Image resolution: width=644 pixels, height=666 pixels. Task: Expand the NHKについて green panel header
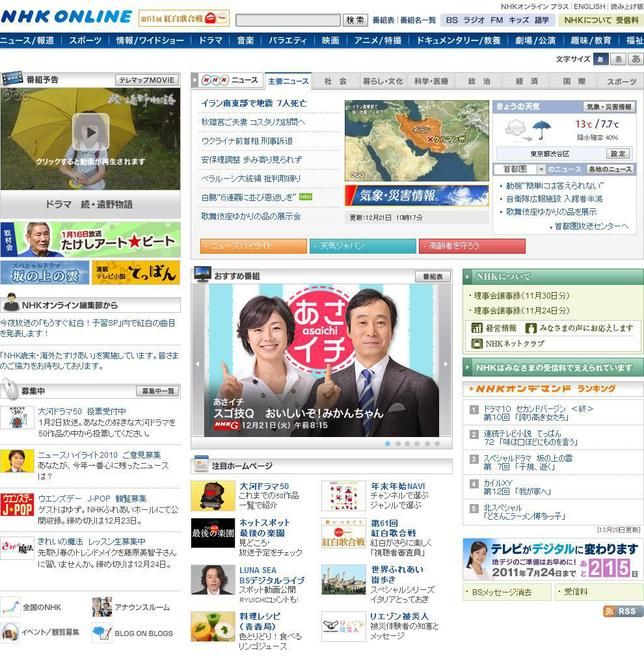tap(553, 277)
